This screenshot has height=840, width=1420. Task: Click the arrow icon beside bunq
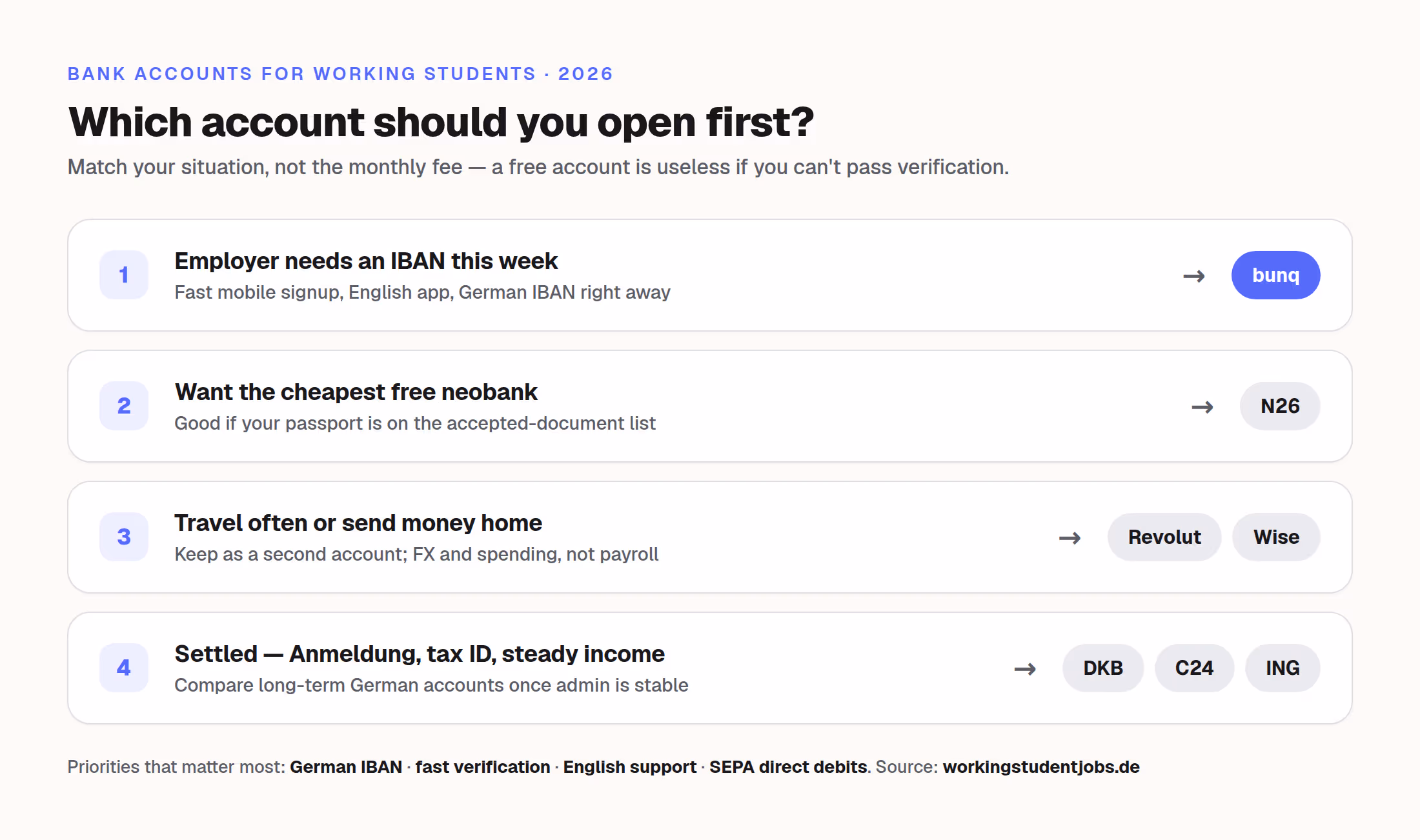(x=1194, y=276)
